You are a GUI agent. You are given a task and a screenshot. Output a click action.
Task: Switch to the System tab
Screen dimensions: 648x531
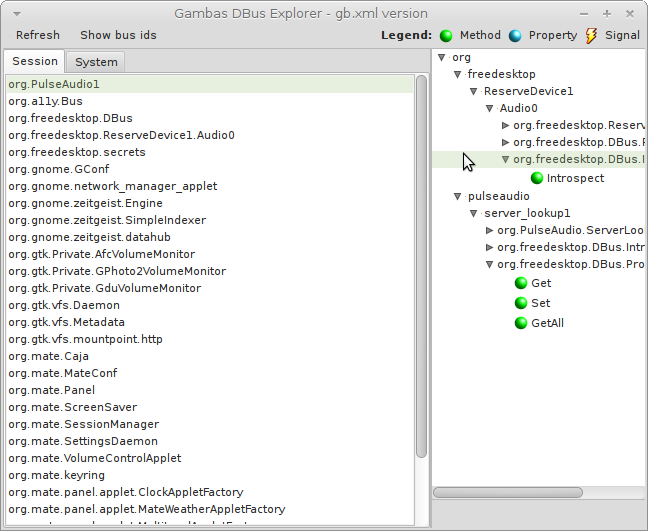[x=96, y=62]
